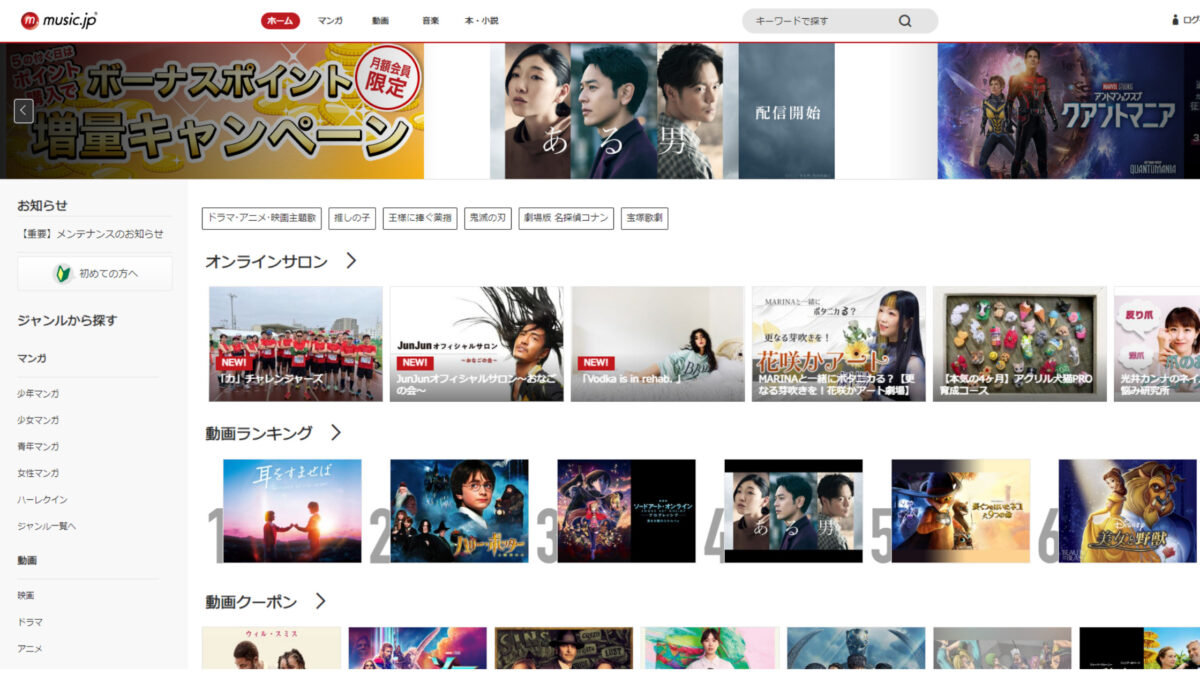The width and height of the screenshot is (1200, 675).
Task: Open 少年マンガ genre link
Action: click(x=38, y=394)
